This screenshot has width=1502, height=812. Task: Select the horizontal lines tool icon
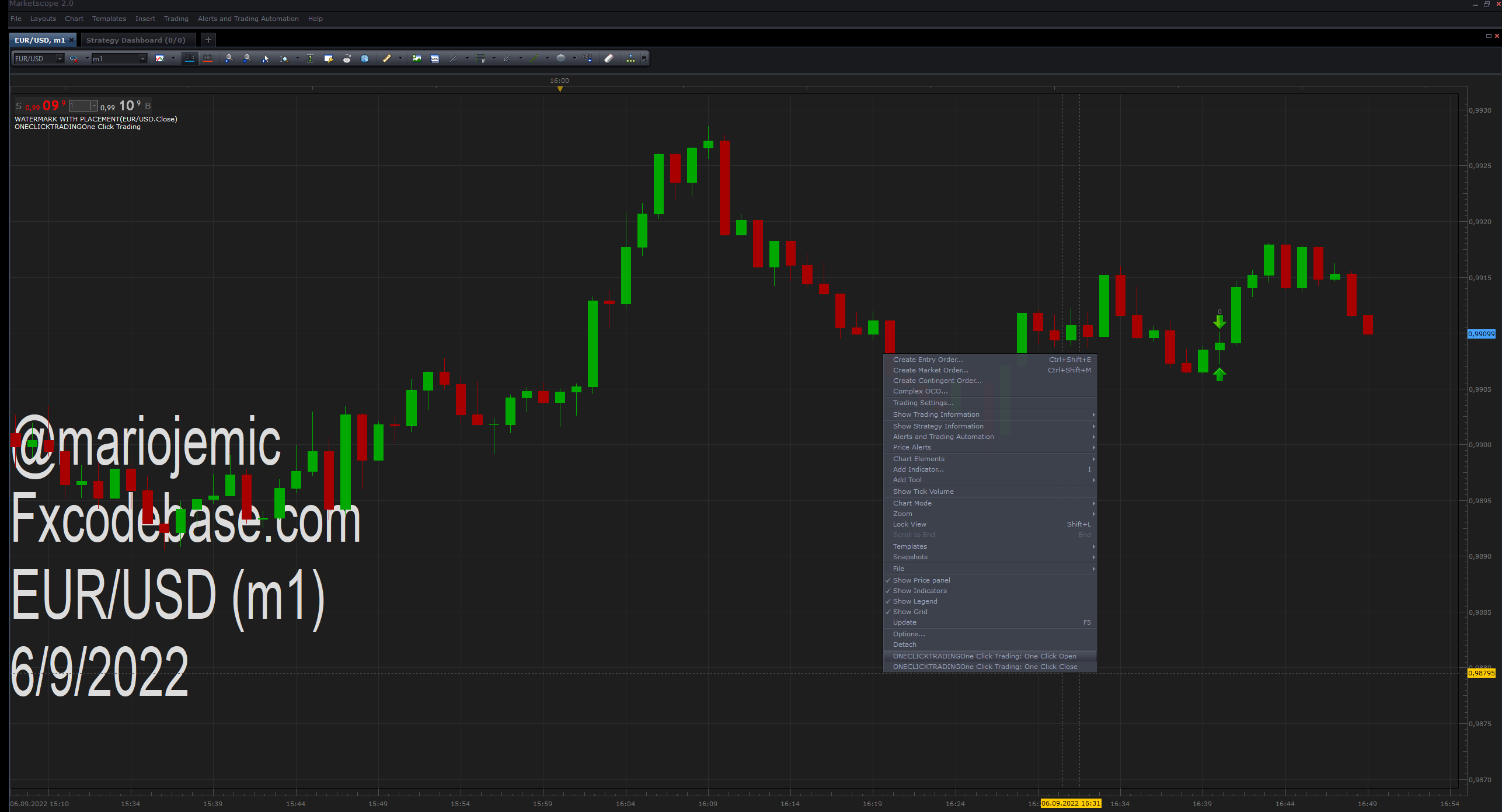(x=480, y=58)
